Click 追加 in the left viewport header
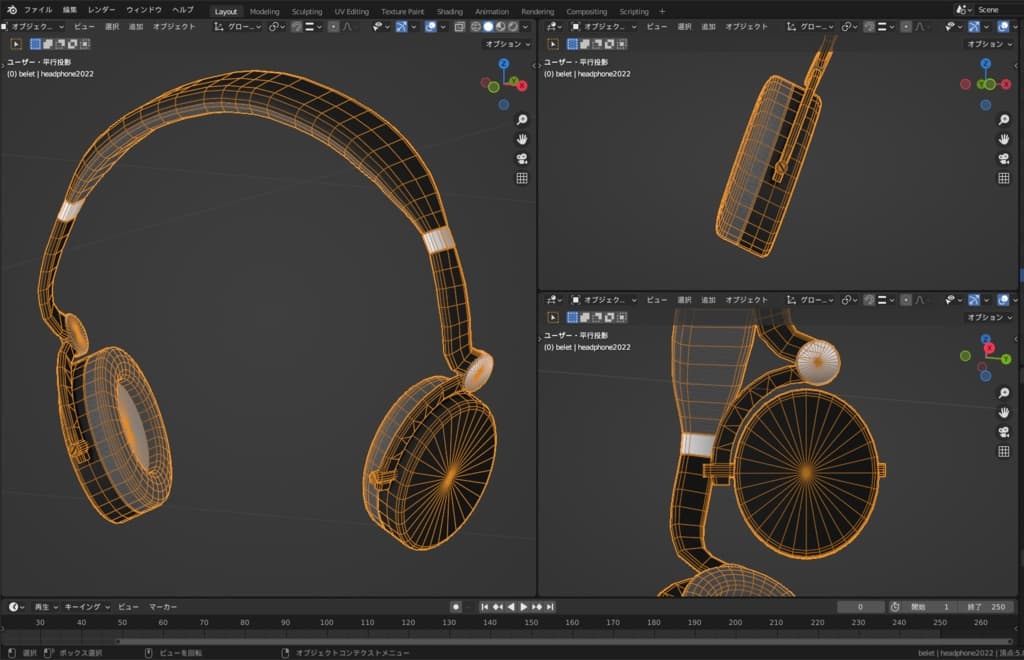Screen dimensions: 1024x660 click(136, 27)
